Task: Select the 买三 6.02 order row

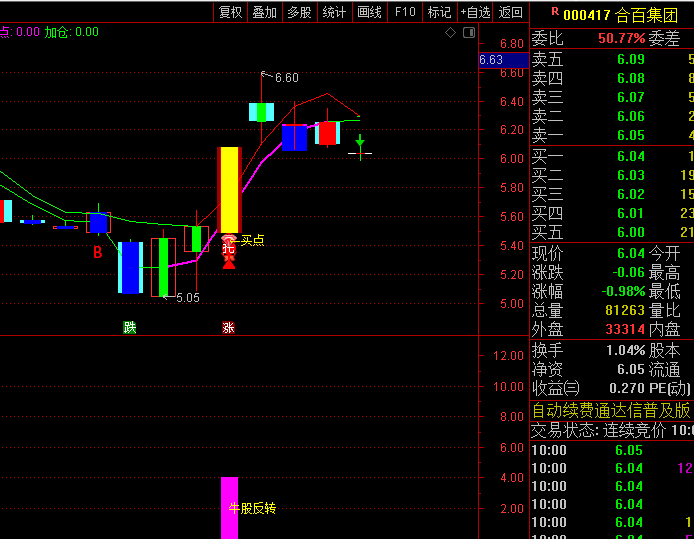Action: [612, 194]
